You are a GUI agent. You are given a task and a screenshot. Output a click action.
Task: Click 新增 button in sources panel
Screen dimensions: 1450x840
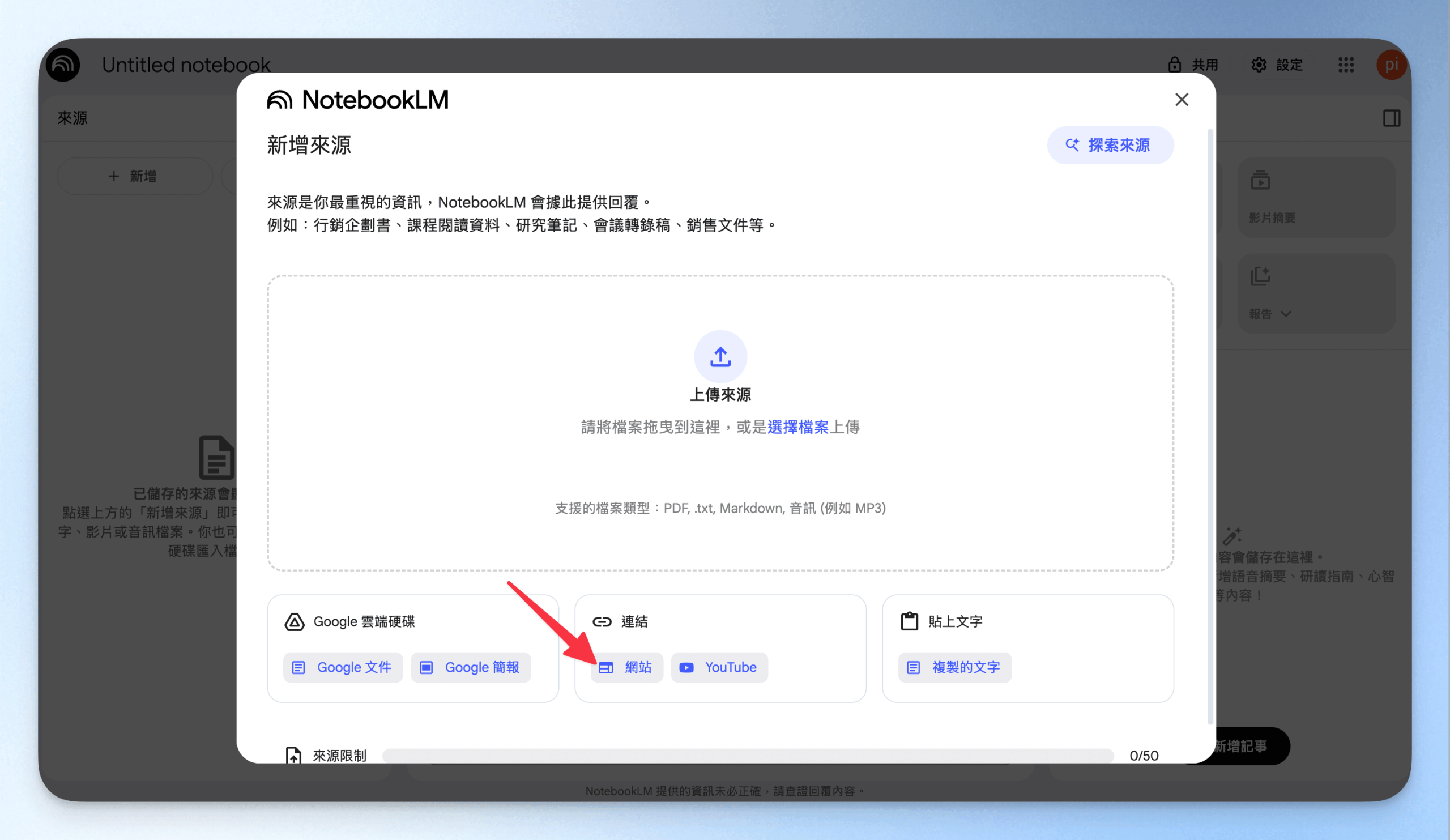tap(135, 176)
